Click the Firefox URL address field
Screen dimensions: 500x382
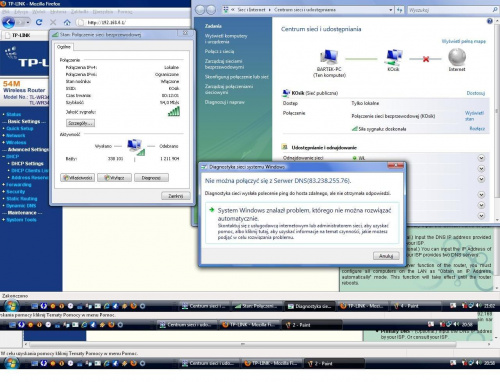click(x=133, y=23)
